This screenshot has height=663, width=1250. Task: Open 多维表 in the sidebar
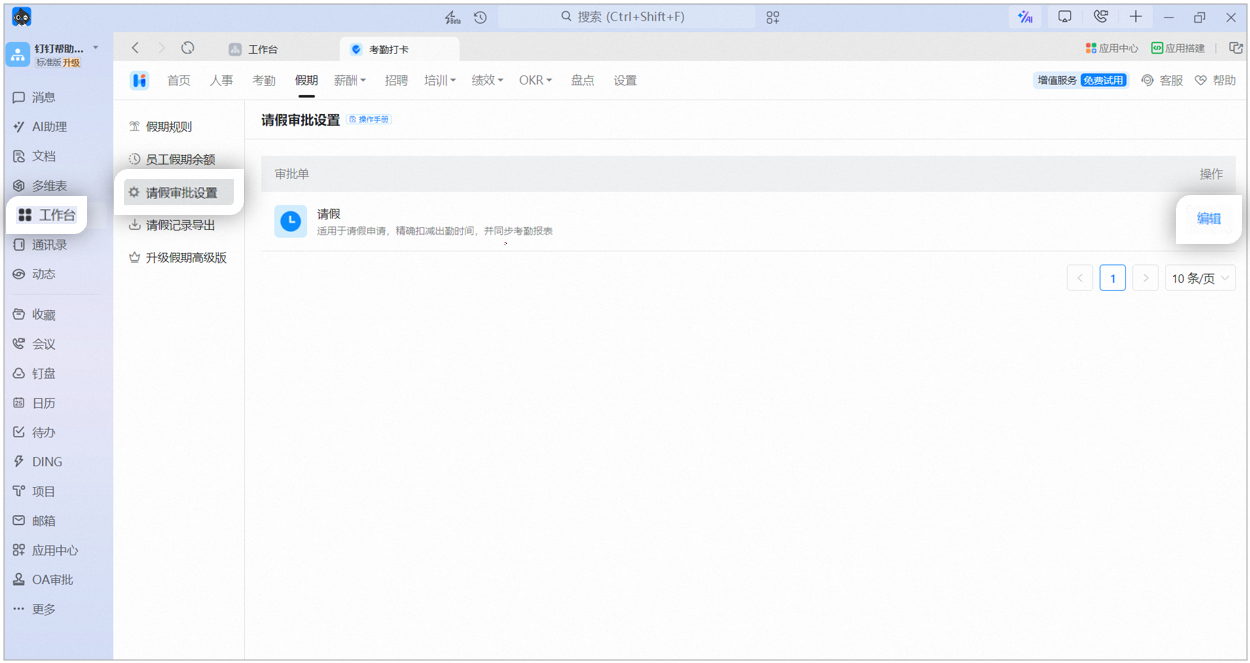(x=41, y=186)
